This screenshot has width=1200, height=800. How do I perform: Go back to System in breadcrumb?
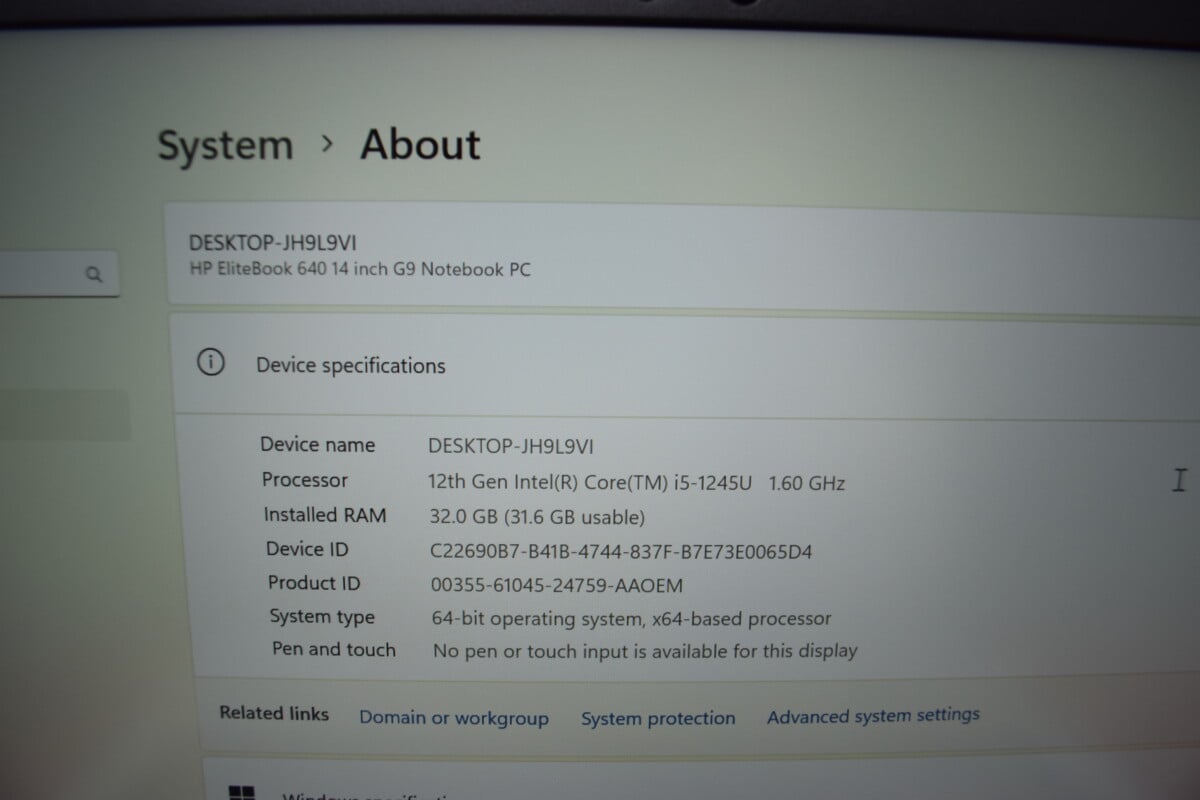point(225,146)
